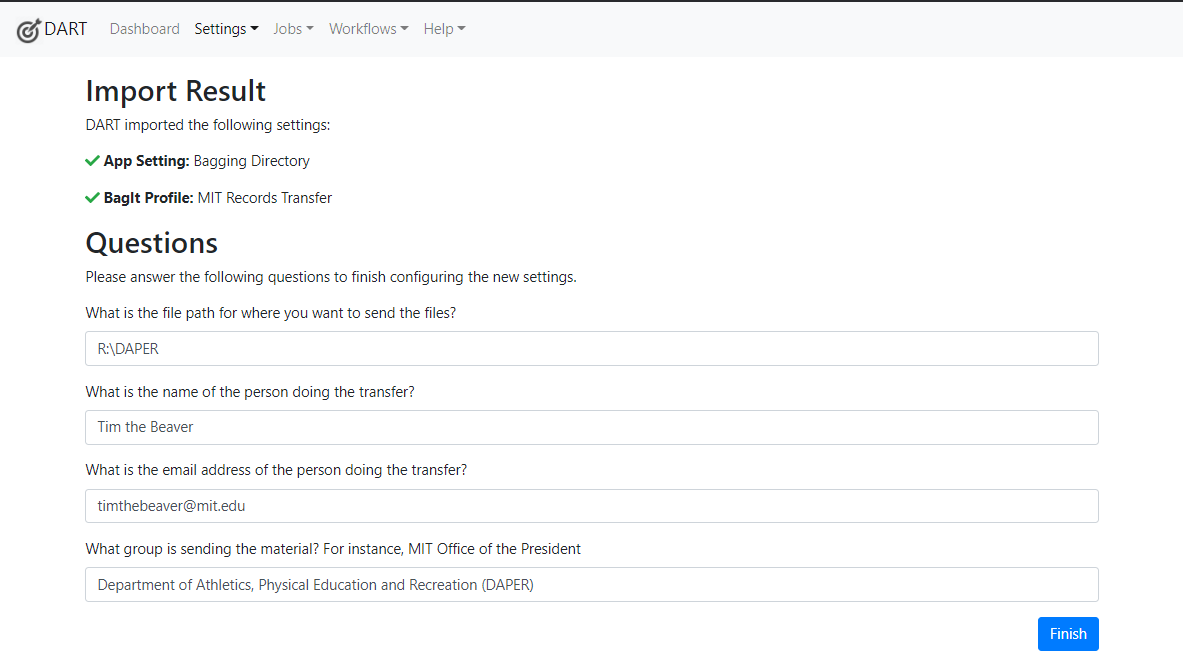The image size is (1183, 672).
Task: Focus the email field with timthebeaver@mit.edu
Action: click(x=592, y=506)
